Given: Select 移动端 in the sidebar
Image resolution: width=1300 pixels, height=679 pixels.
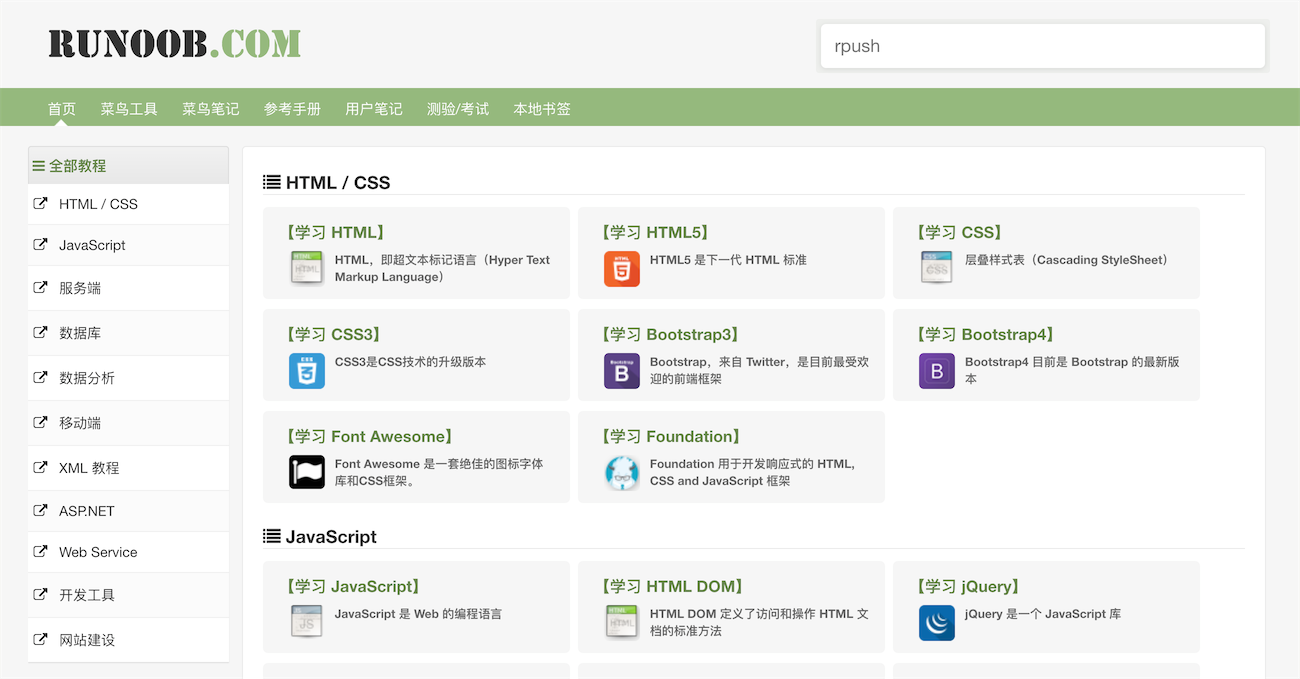Looking at the screenshot, I should click(x=128, y=423).
